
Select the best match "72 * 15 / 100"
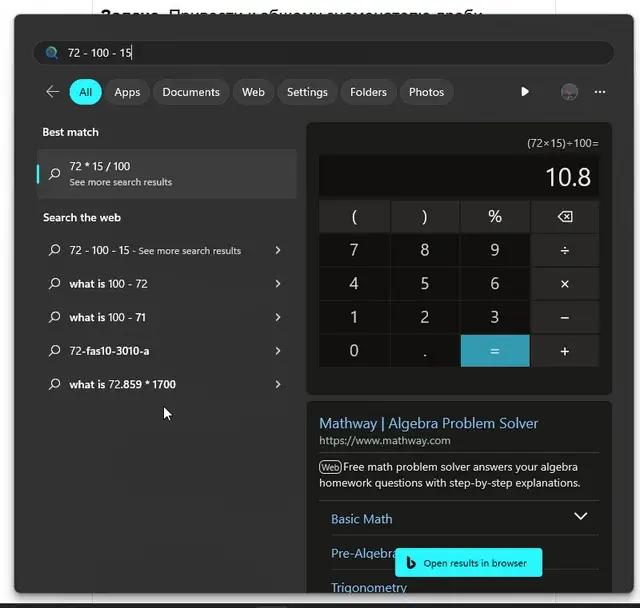[x=167, y=174]
